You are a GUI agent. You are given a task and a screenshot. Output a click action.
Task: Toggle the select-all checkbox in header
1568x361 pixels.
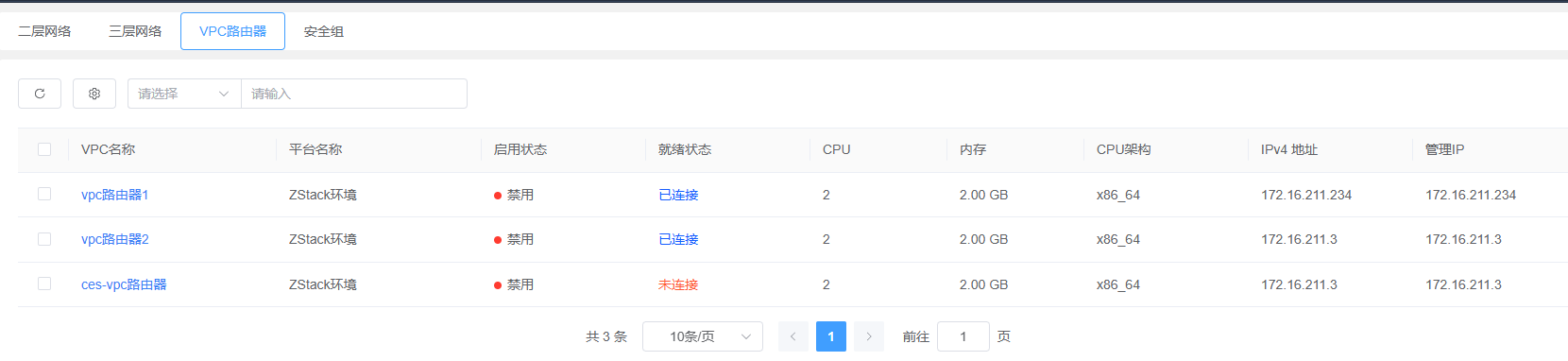point(44,149)
